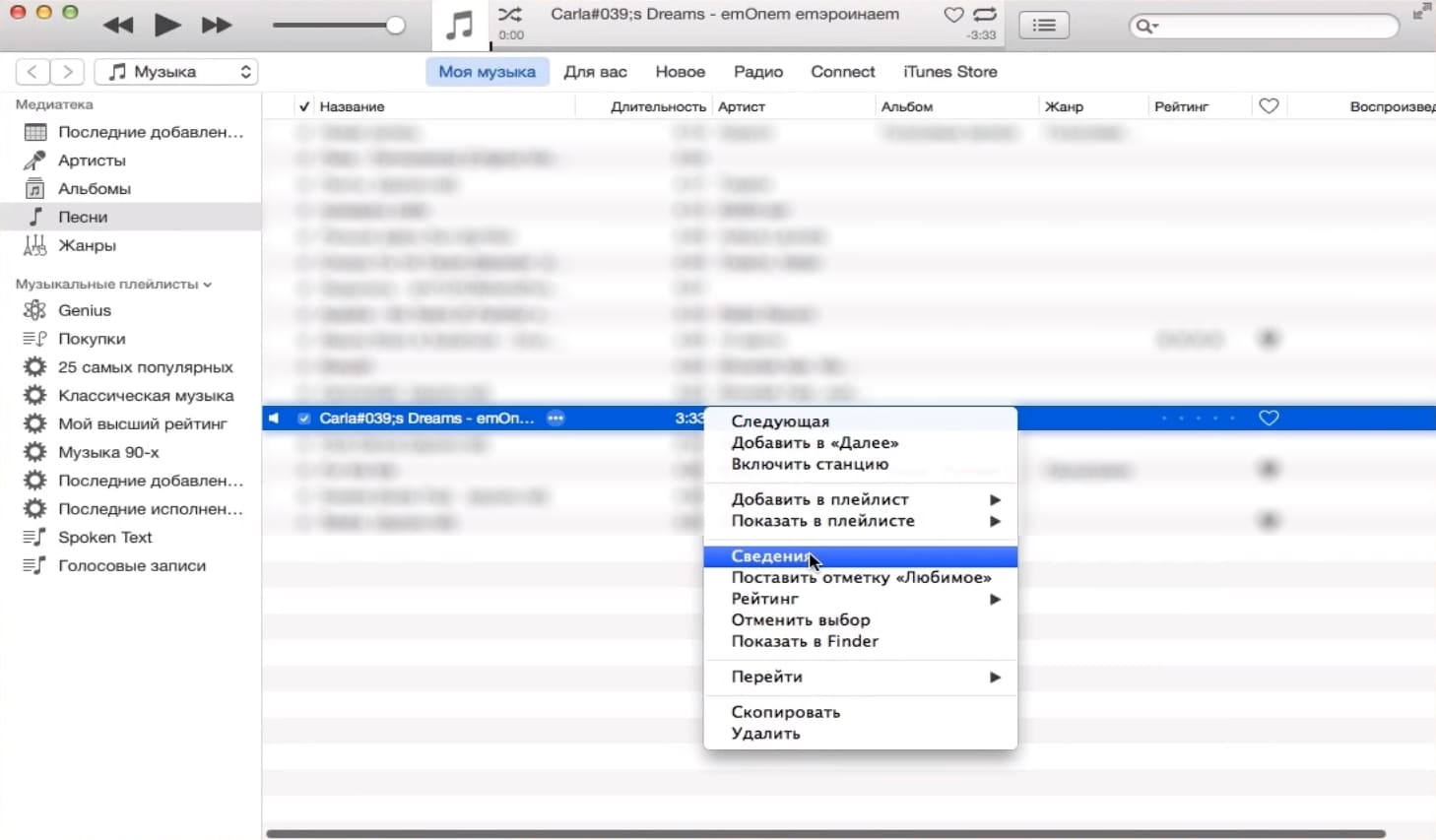The height and width of the screenshot is (840, 1436).
Task: Choose Добавить в «Далее» menu item
Action: pos(860,443)
